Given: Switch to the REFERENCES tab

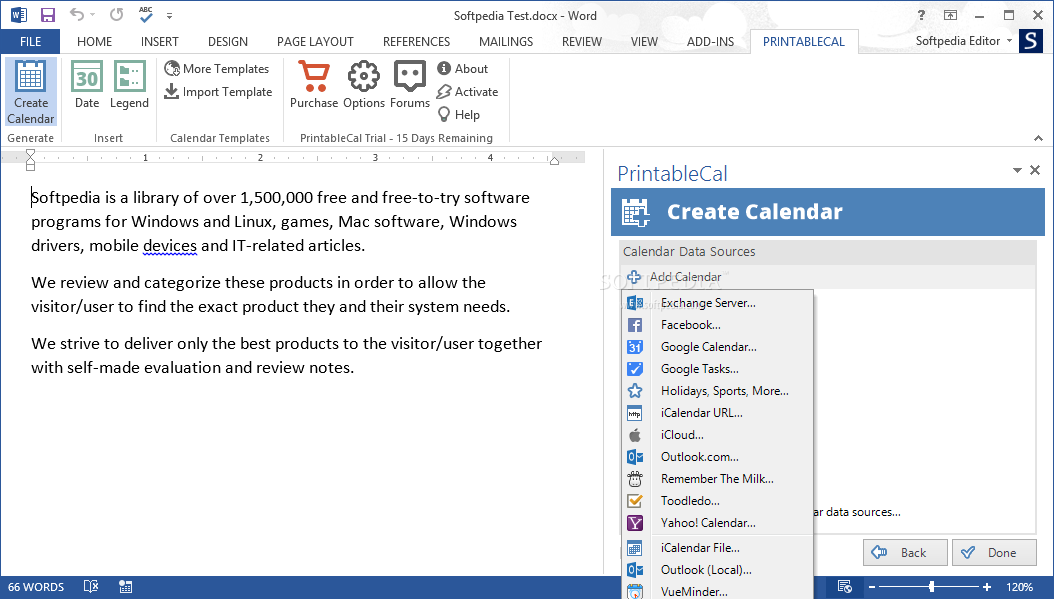Looking at the screenshot, I should click(416, 41).
